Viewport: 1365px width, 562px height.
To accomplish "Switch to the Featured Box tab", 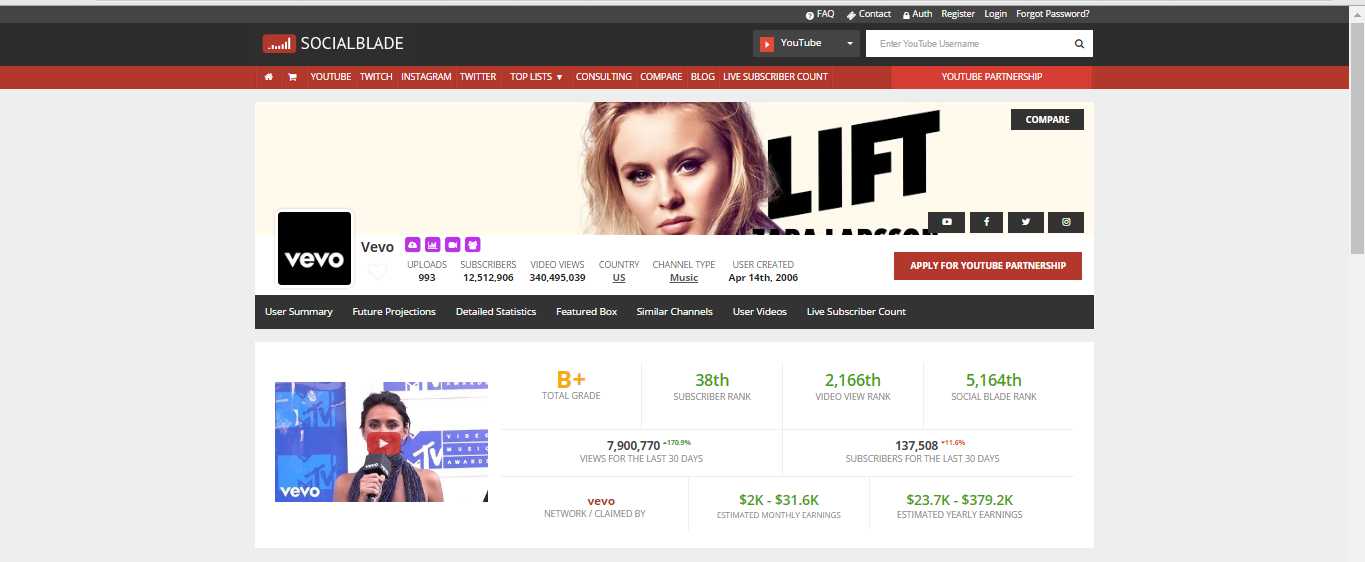I will click(587, 312).
